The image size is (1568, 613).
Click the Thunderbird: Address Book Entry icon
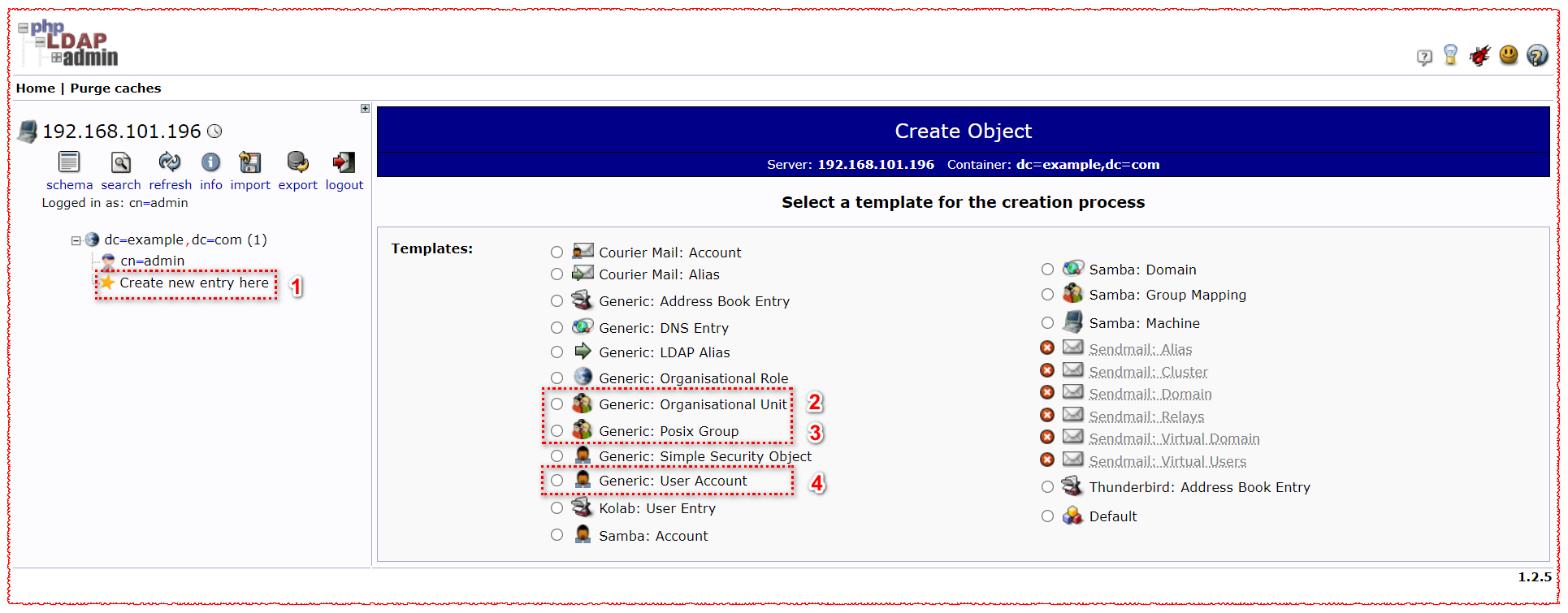[1073, 486]
